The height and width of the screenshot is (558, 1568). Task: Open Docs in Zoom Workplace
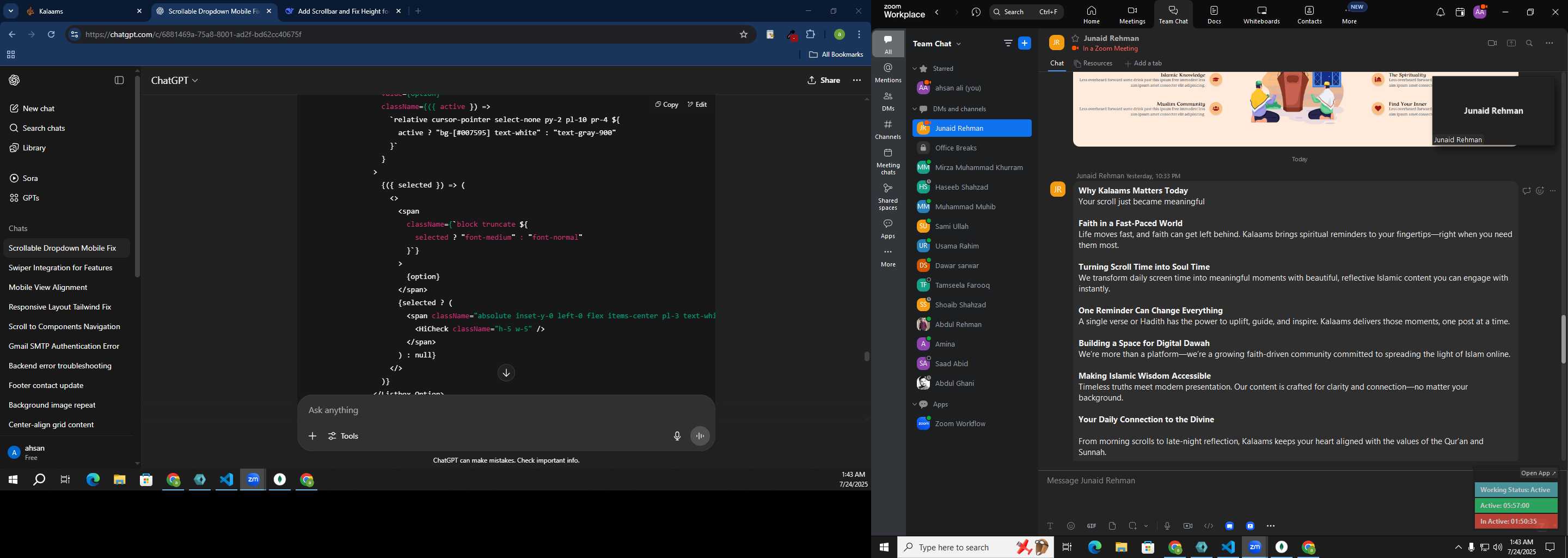point(1214,15)
